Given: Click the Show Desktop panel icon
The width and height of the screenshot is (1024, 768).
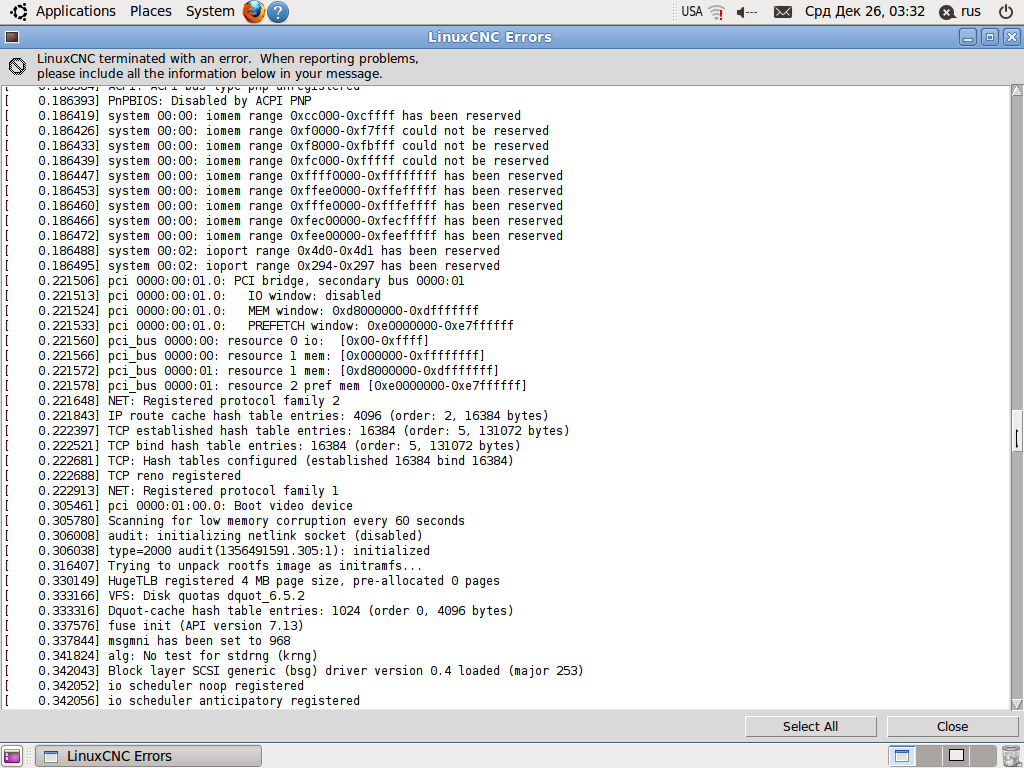Looking at the screenshot, I should pos(12,756).
